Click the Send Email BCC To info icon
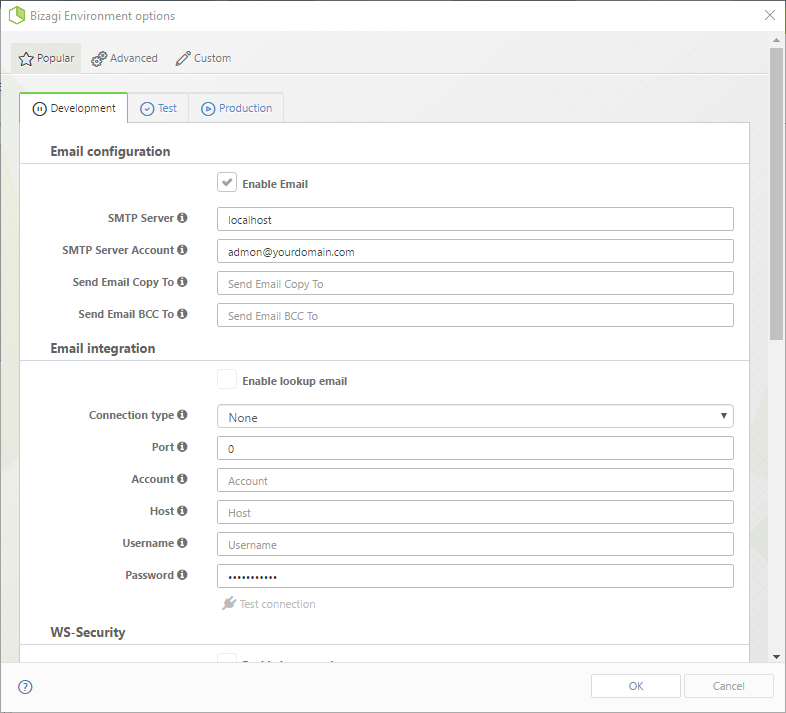786x713 pixels. [x=182, y=314]
